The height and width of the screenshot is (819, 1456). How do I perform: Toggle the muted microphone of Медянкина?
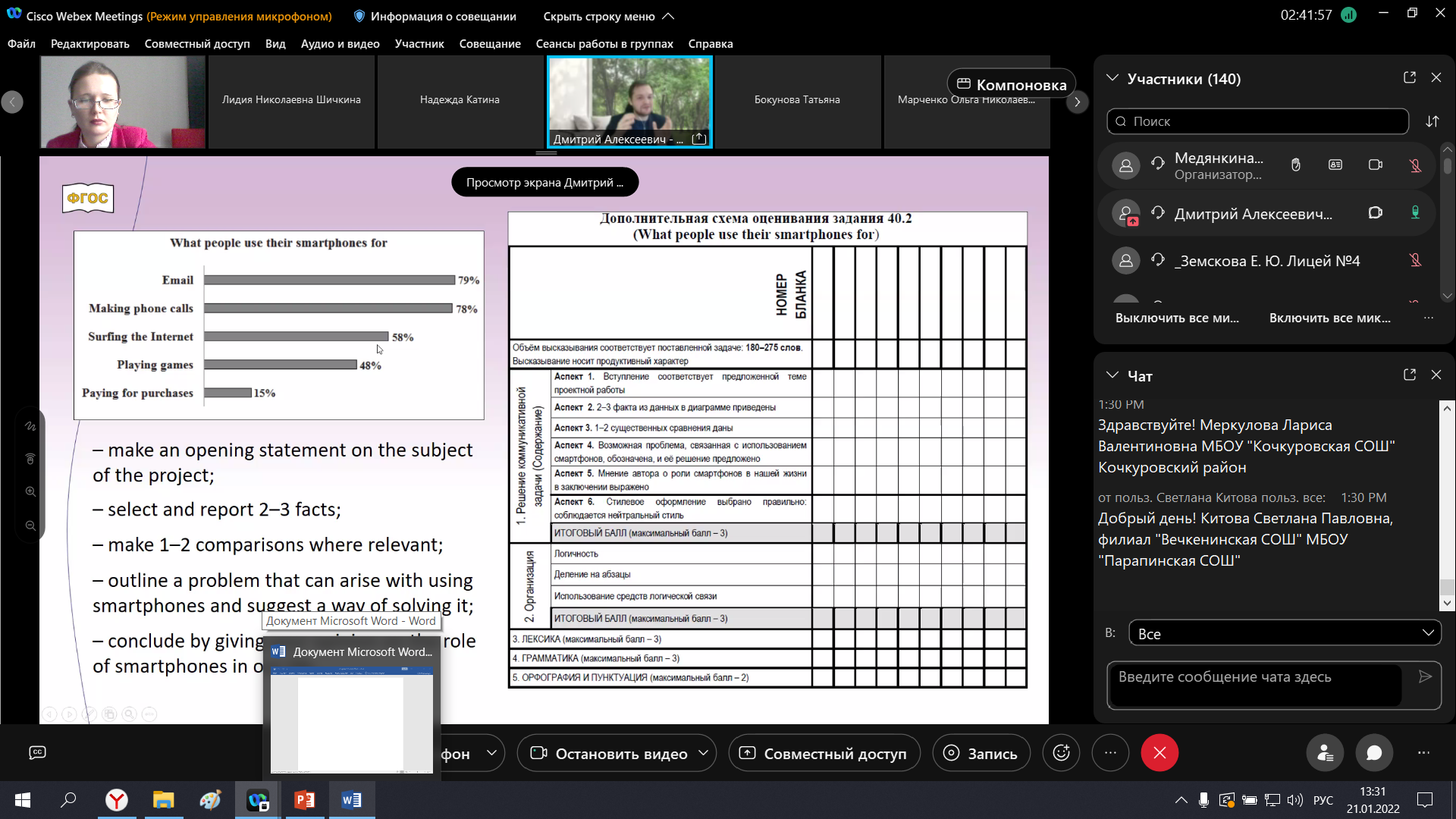[1415, 165]
